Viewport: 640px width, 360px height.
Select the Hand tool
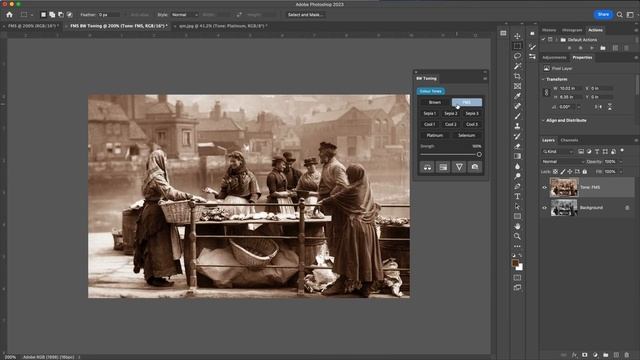click(x=517, y=226)
